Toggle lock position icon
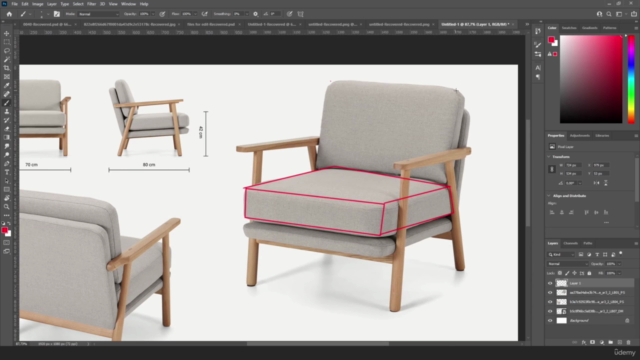640x360 pixels. (x=574, y=273)
